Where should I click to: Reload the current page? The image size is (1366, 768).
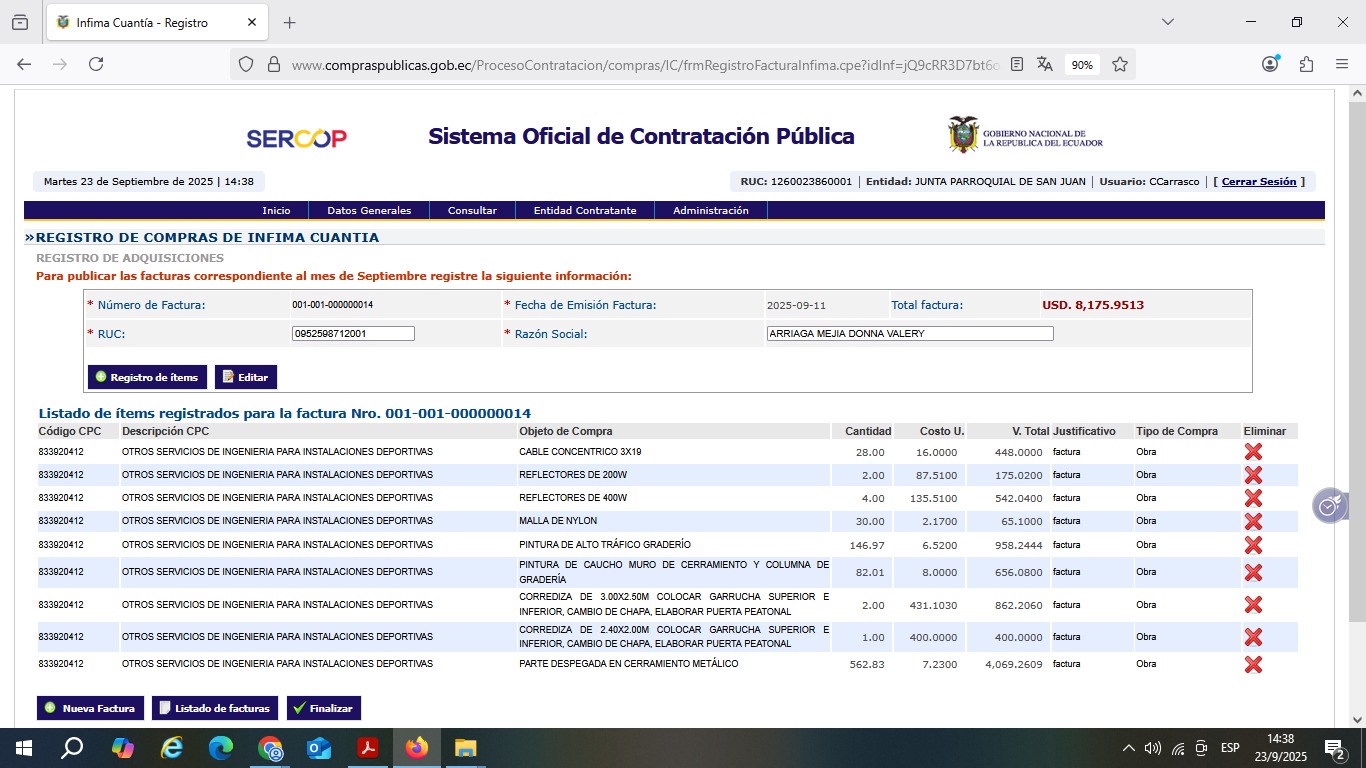(x=96, y=64)
